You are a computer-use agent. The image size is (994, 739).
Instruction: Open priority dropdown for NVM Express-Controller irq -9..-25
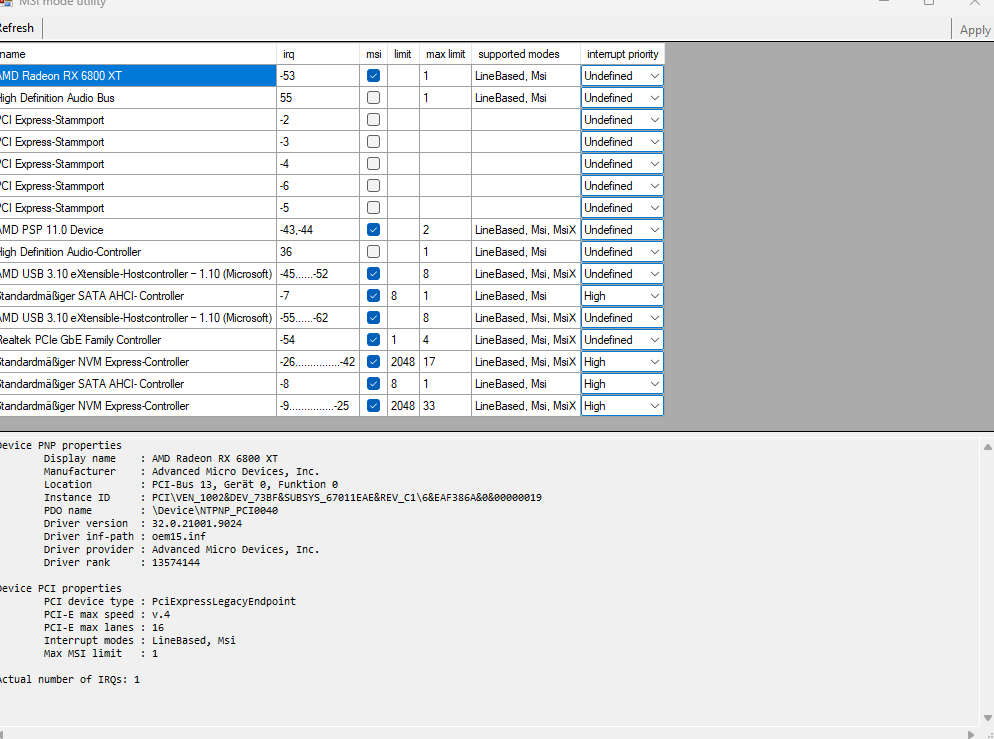tap(622, 406)
